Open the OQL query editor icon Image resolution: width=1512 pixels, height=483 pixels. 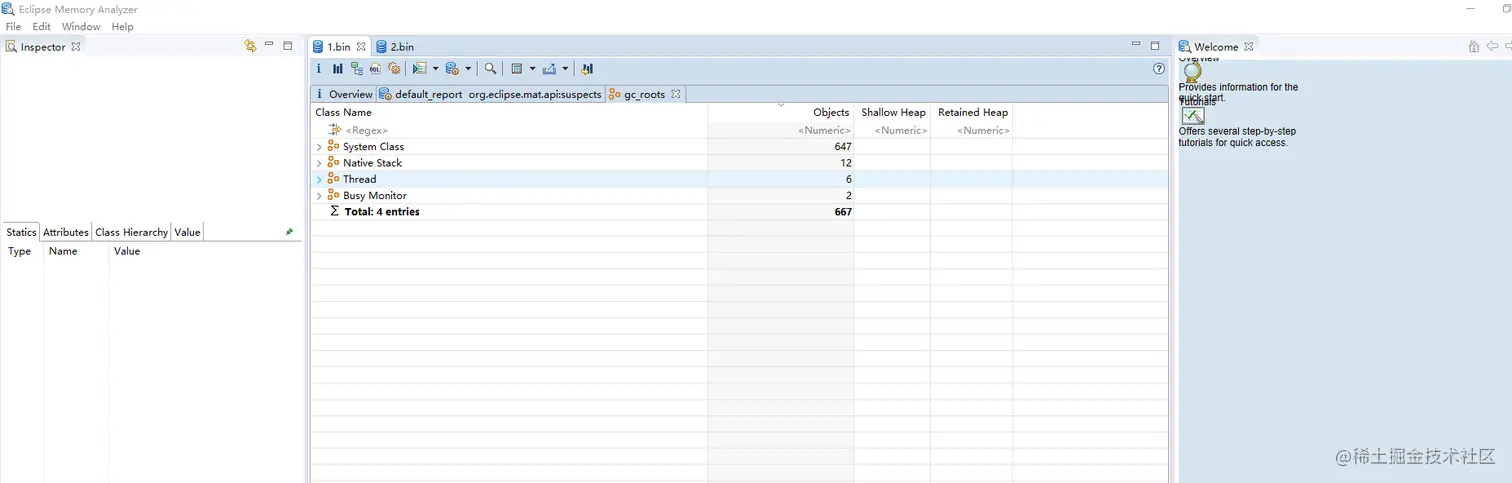pyautogui.click(x=375, y=69)
